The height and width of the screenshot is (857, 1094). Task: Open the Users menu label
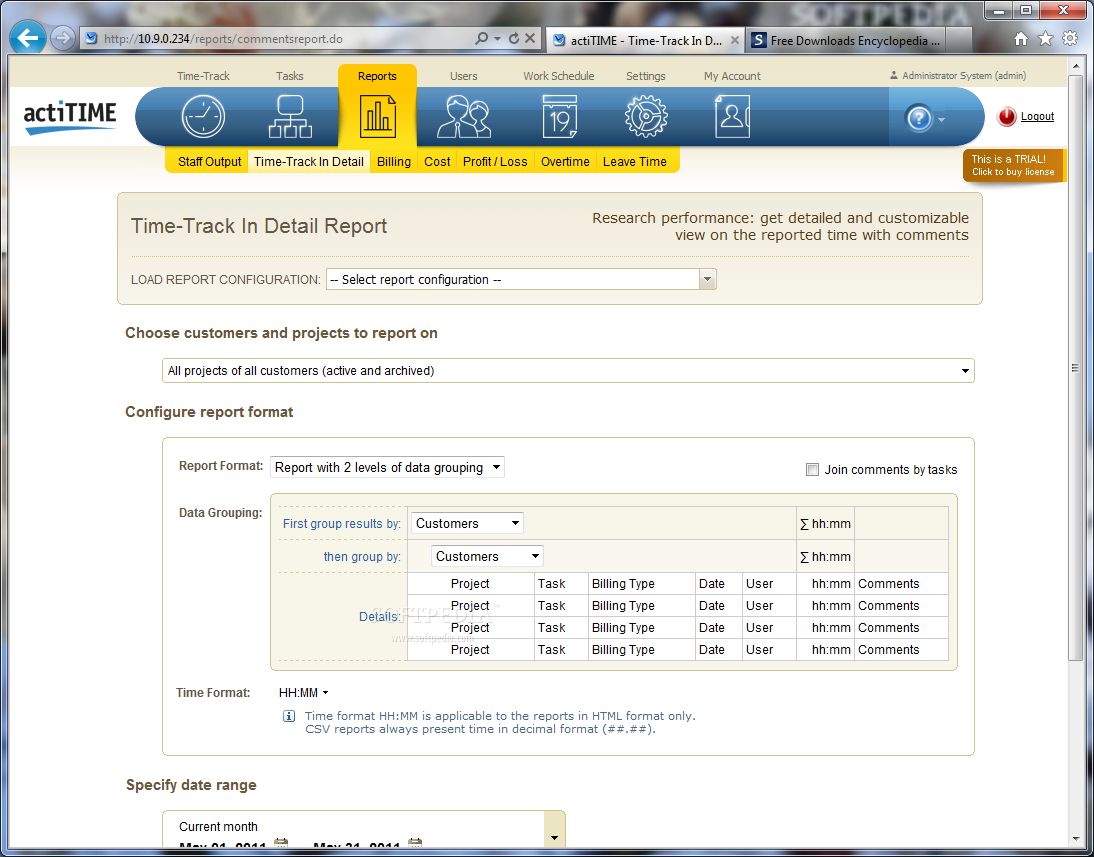(x=464, y=76)
